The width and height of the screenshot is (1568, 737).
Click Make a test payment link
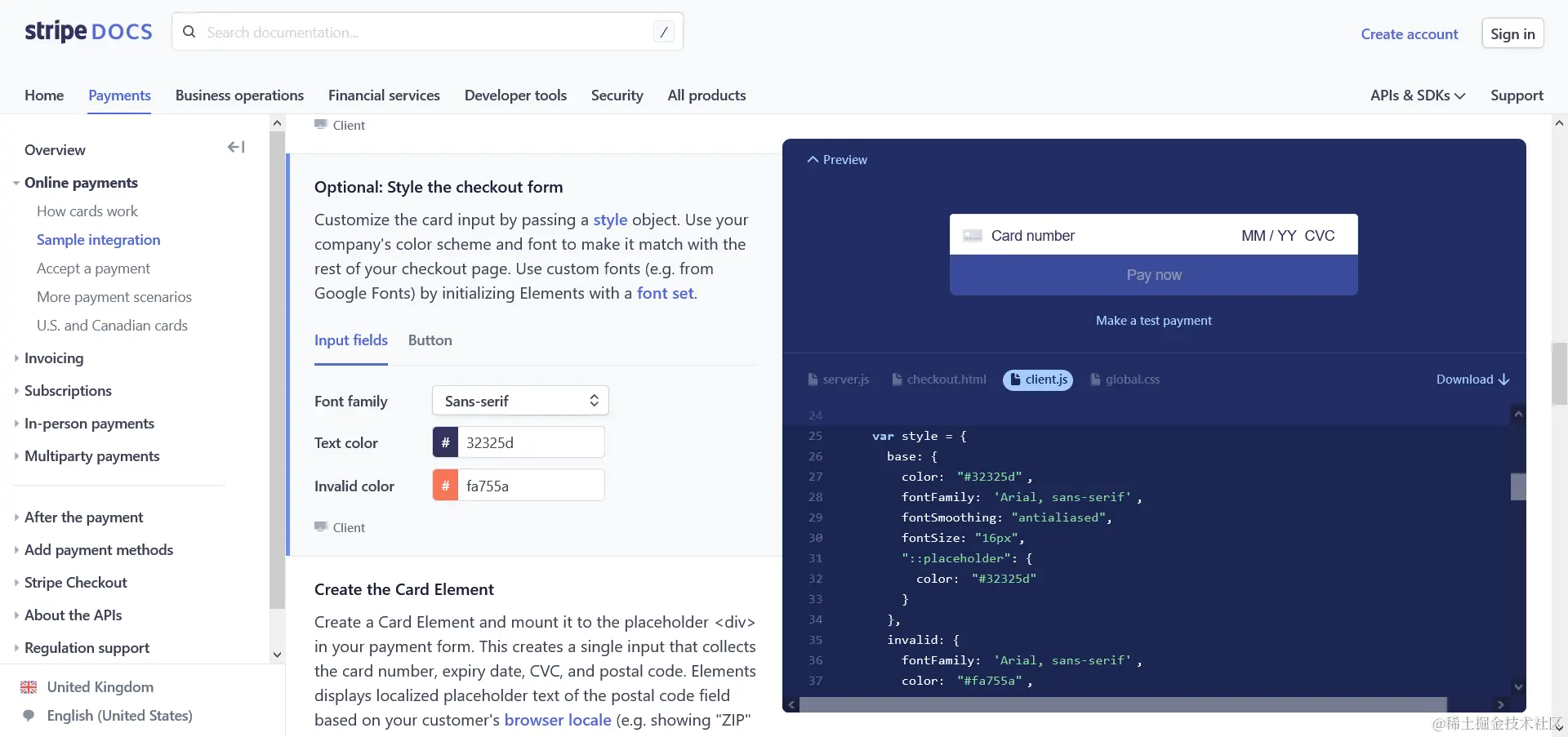1154,321
